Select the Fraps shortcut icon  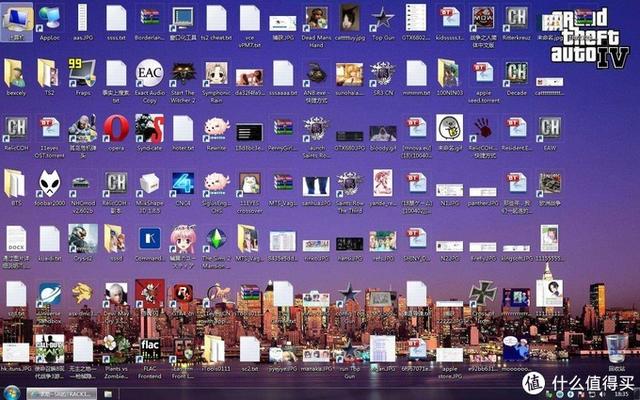pos(83,73)
